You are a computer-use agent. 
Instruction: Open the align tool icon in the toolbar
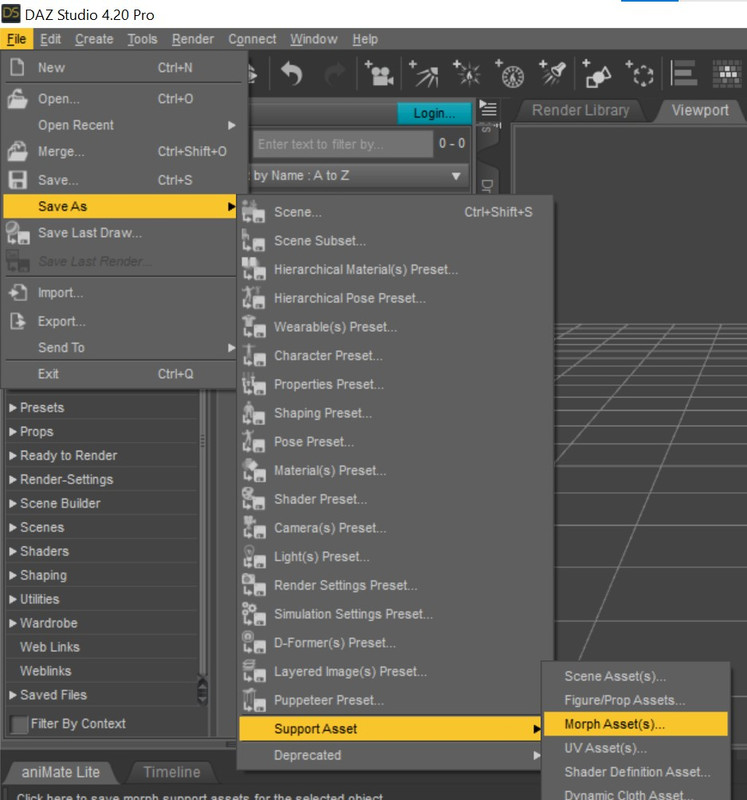point(684,73)
